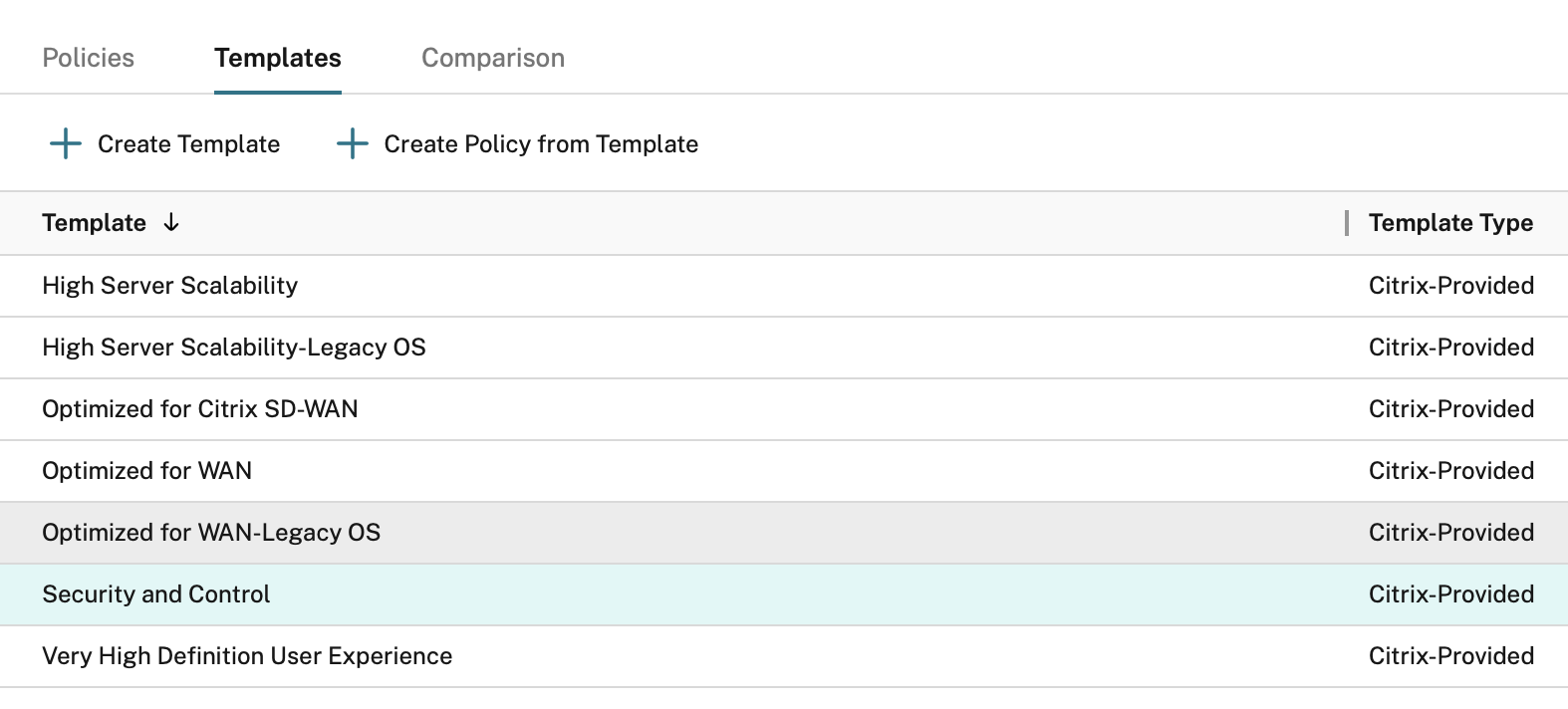Screen dimensions: 1568x709
Task: Select the Templates tab
Action: [x=277, y=58]
